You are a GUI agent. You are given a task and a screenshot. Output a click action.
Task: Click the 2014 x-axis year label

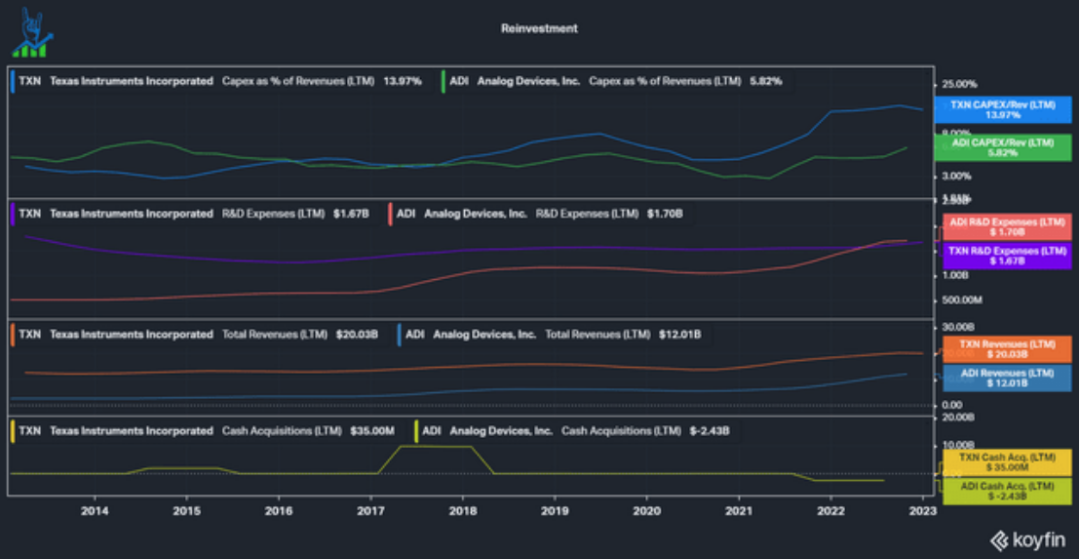(x=94, y=510)
